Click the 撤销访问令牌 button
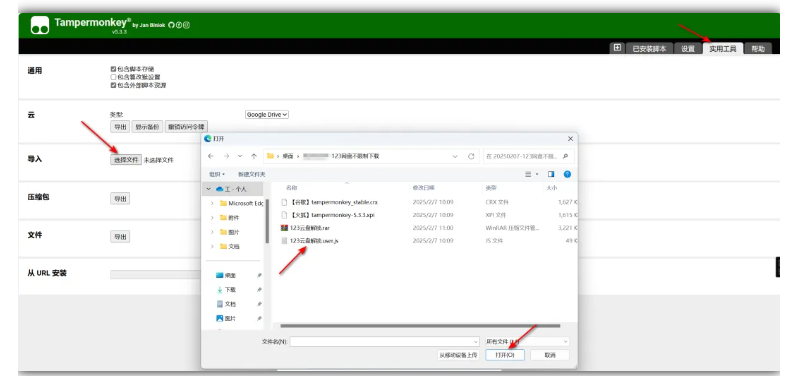Image resolution: width=789 pixels, height=376 pixels. (x=186, y=127)
